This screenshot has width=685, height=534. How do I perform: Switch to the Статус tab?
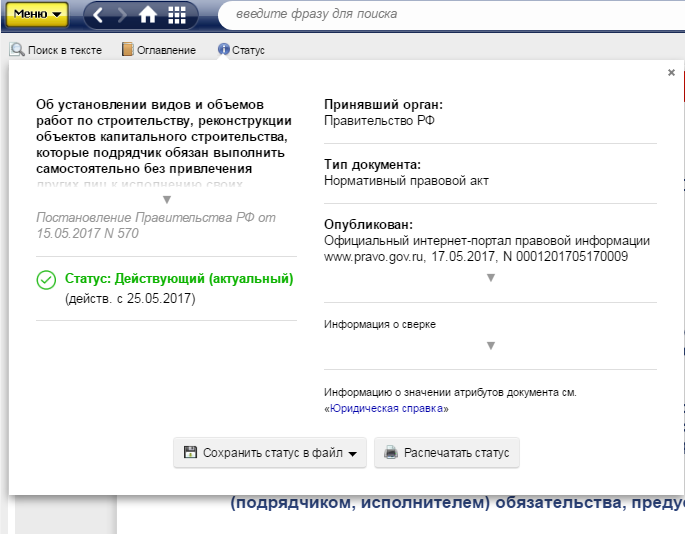click(x=240, y=50)
